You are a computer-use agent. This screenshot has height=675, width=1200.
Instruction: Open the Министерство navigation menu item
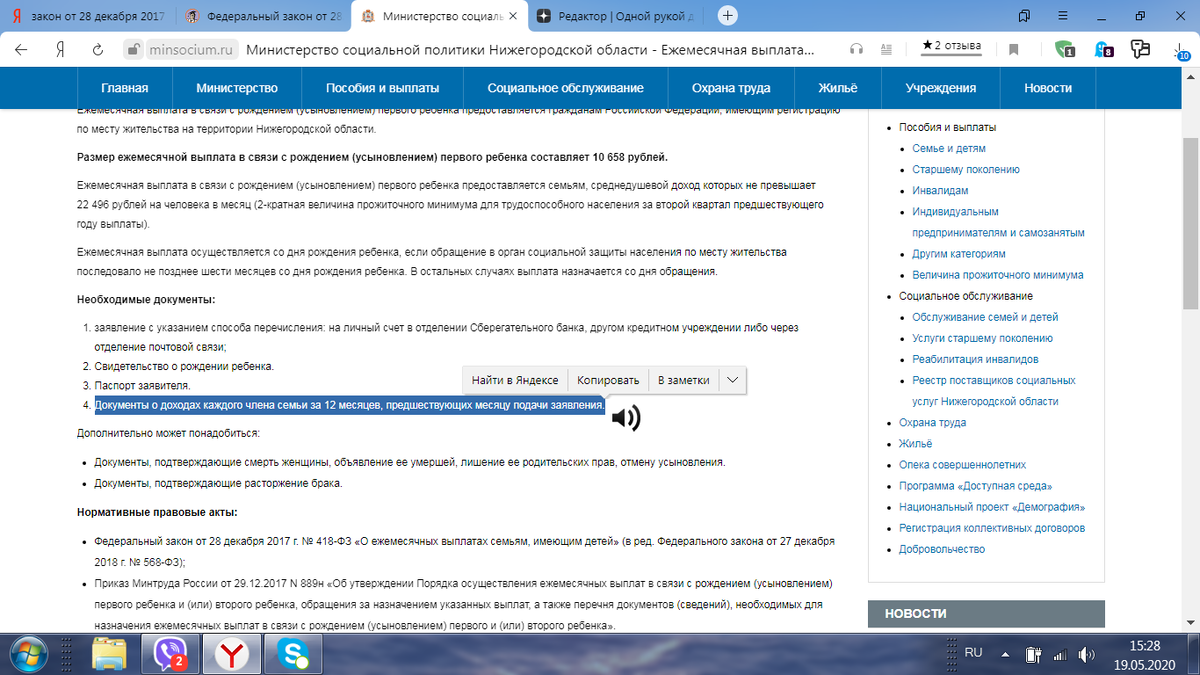(x=237, y=88)
